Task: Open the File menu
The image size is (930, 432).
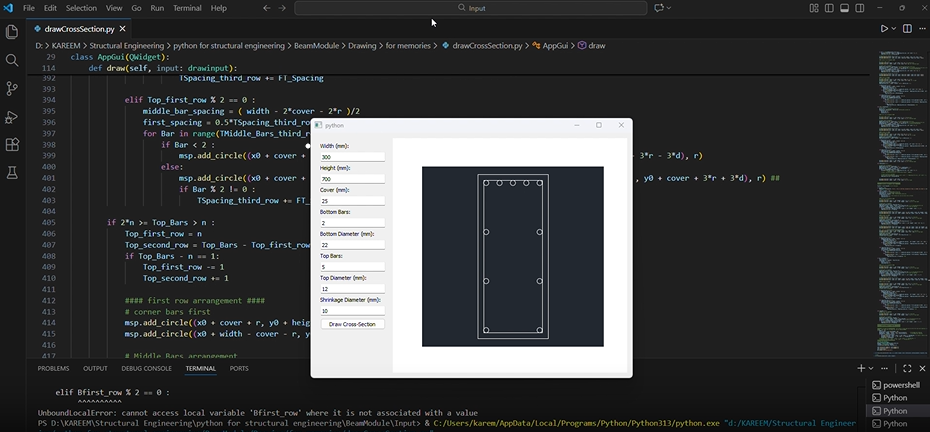Action: (28, 8)
